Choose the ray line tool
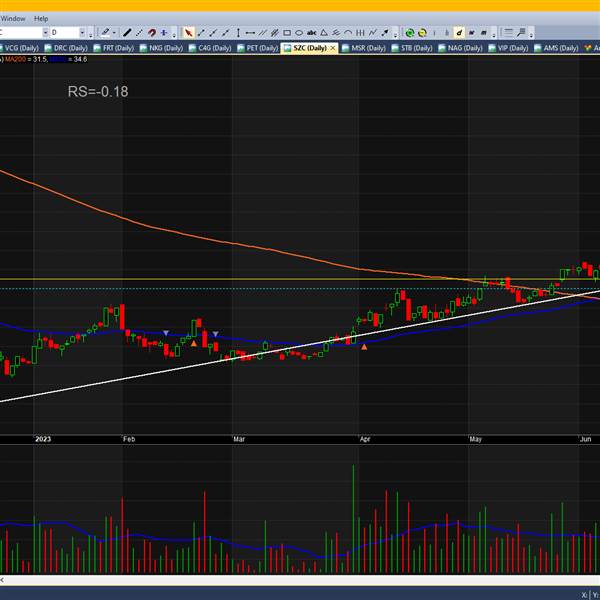Screen dimensions: 600x600 pyautogui.click(x=213, y=33)
